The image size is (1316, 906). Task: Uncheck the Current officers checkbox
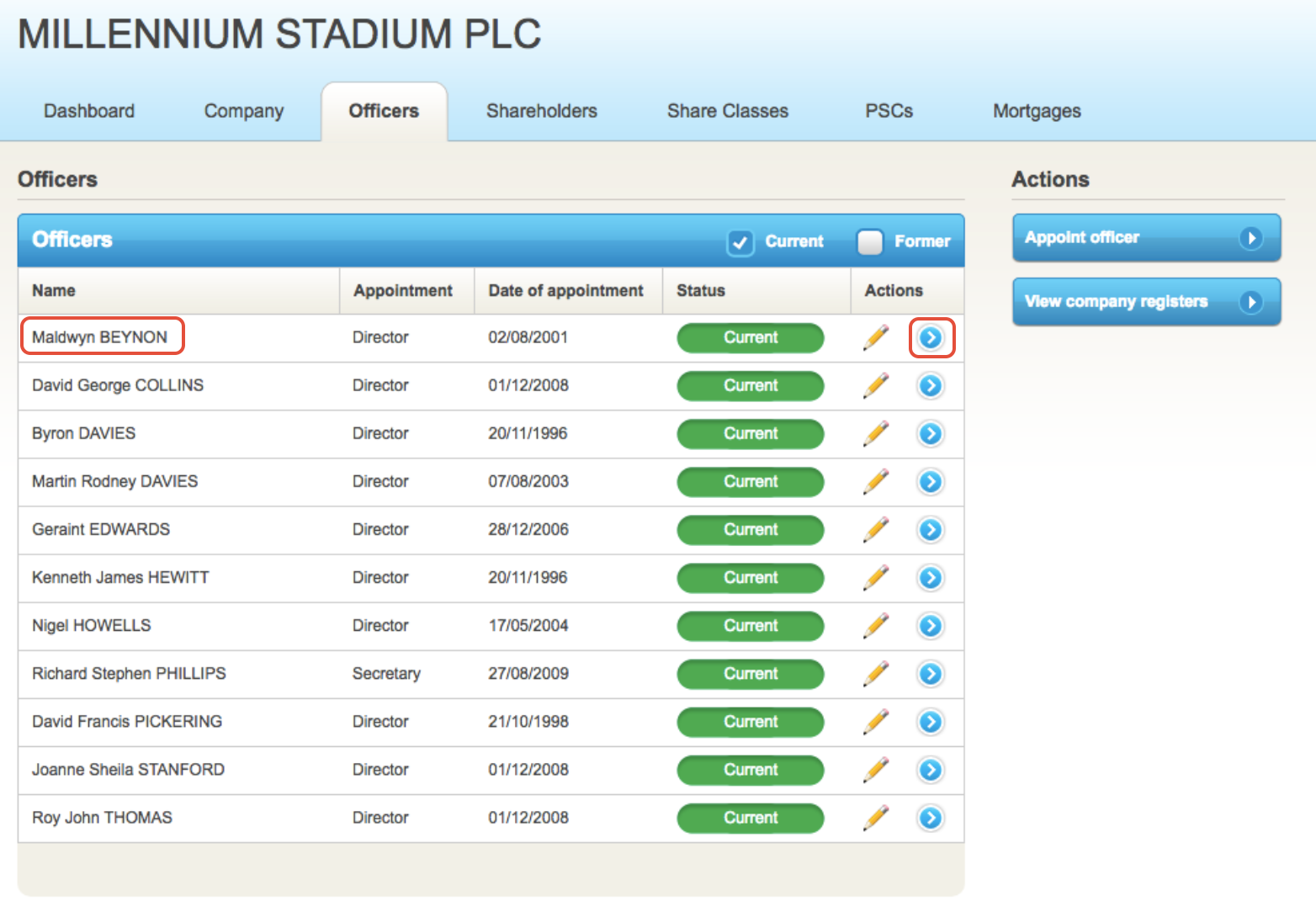pos(740,242)
